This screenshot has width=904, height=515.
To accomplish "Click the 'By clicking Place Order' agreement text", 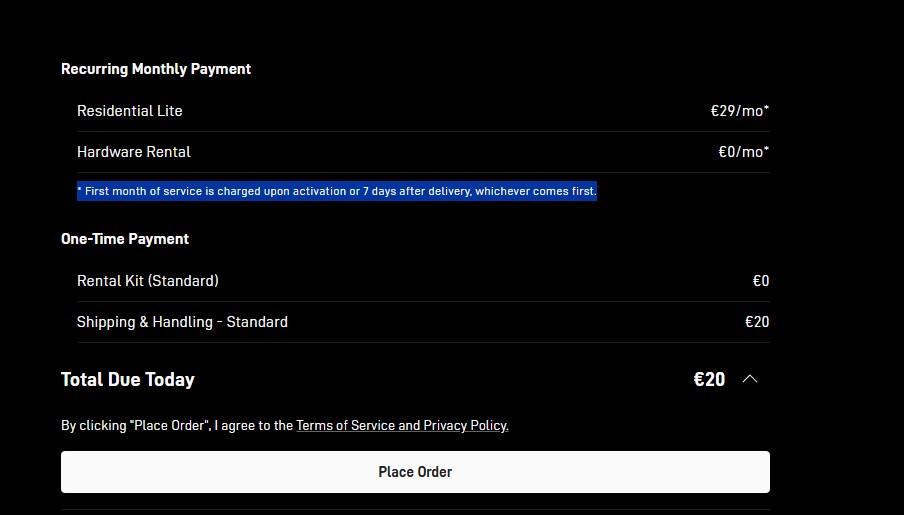I will pyautogui.click(x=176, y=426).
